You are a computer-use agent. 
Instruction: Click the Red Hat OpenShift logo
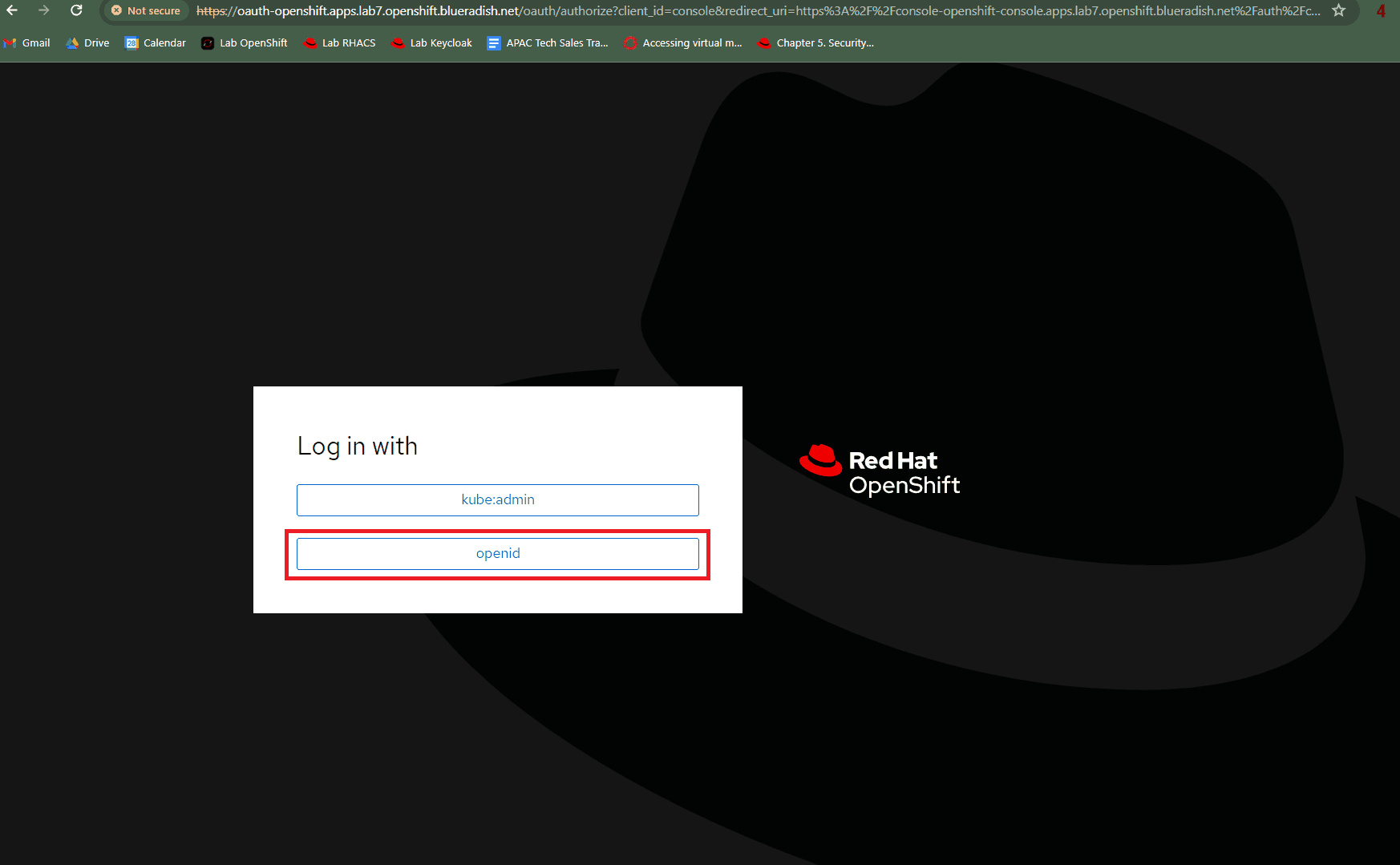pos(880,471)
